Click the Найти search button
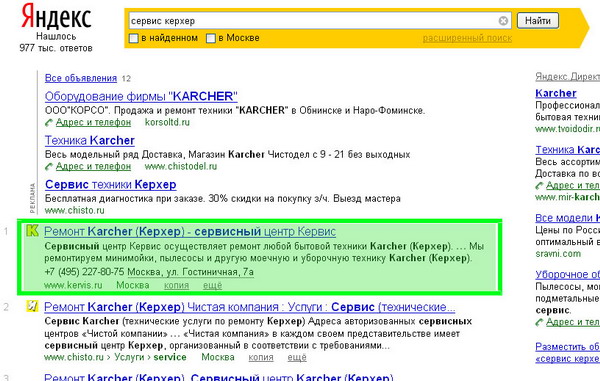Image resolution: width=600 pixels, height=381 pixels. pos(538,20)
